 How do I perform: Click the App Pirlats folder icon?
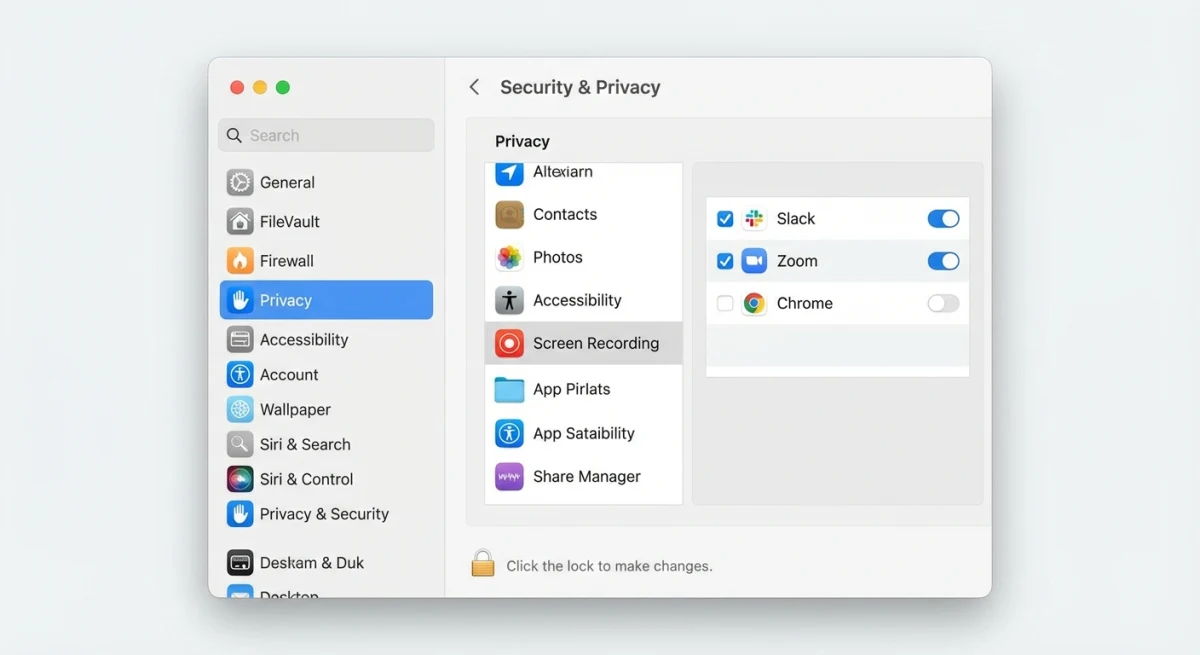tap(510, 389)
